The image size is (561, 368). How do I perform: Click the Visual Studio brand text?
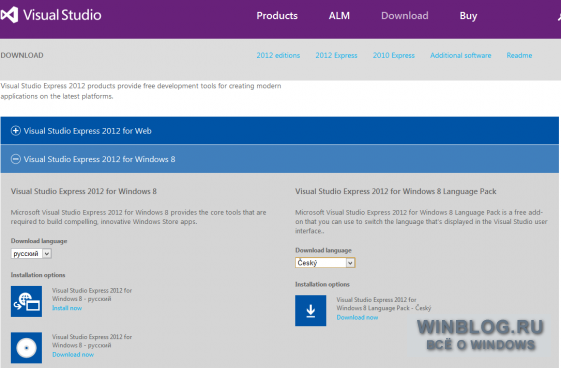[62, 15]
